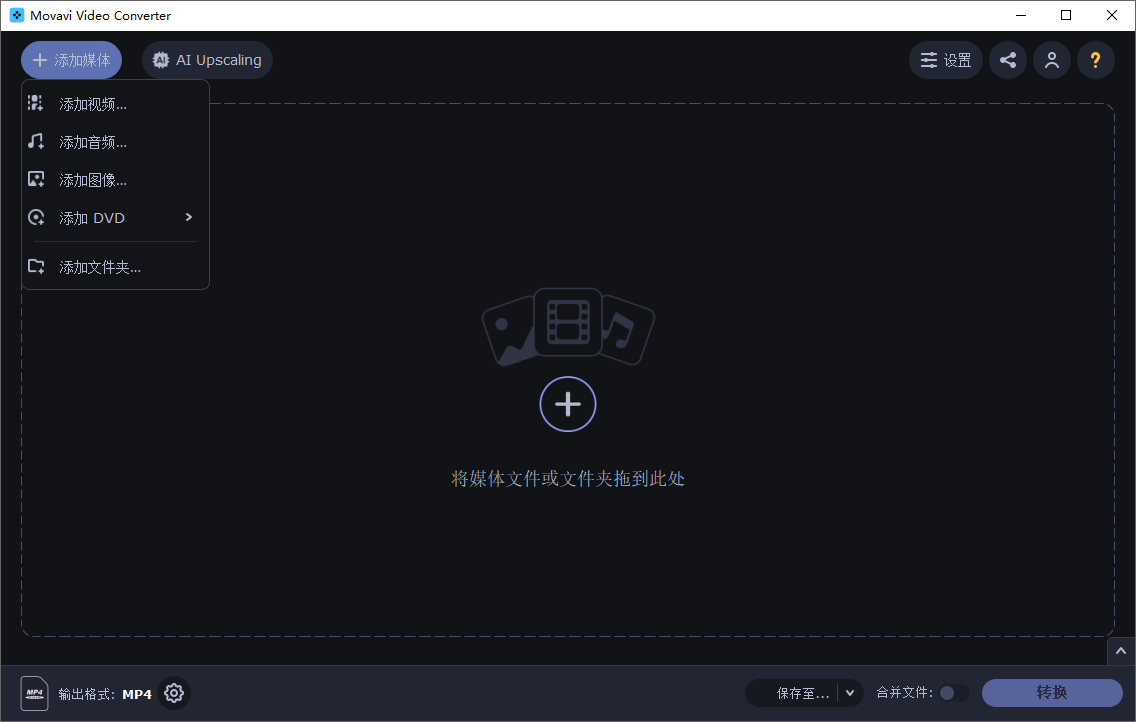This screenshot has height=722, width=1136.
Task: Select 添加图像... menu entry
Action: click(x=115, y=180)
